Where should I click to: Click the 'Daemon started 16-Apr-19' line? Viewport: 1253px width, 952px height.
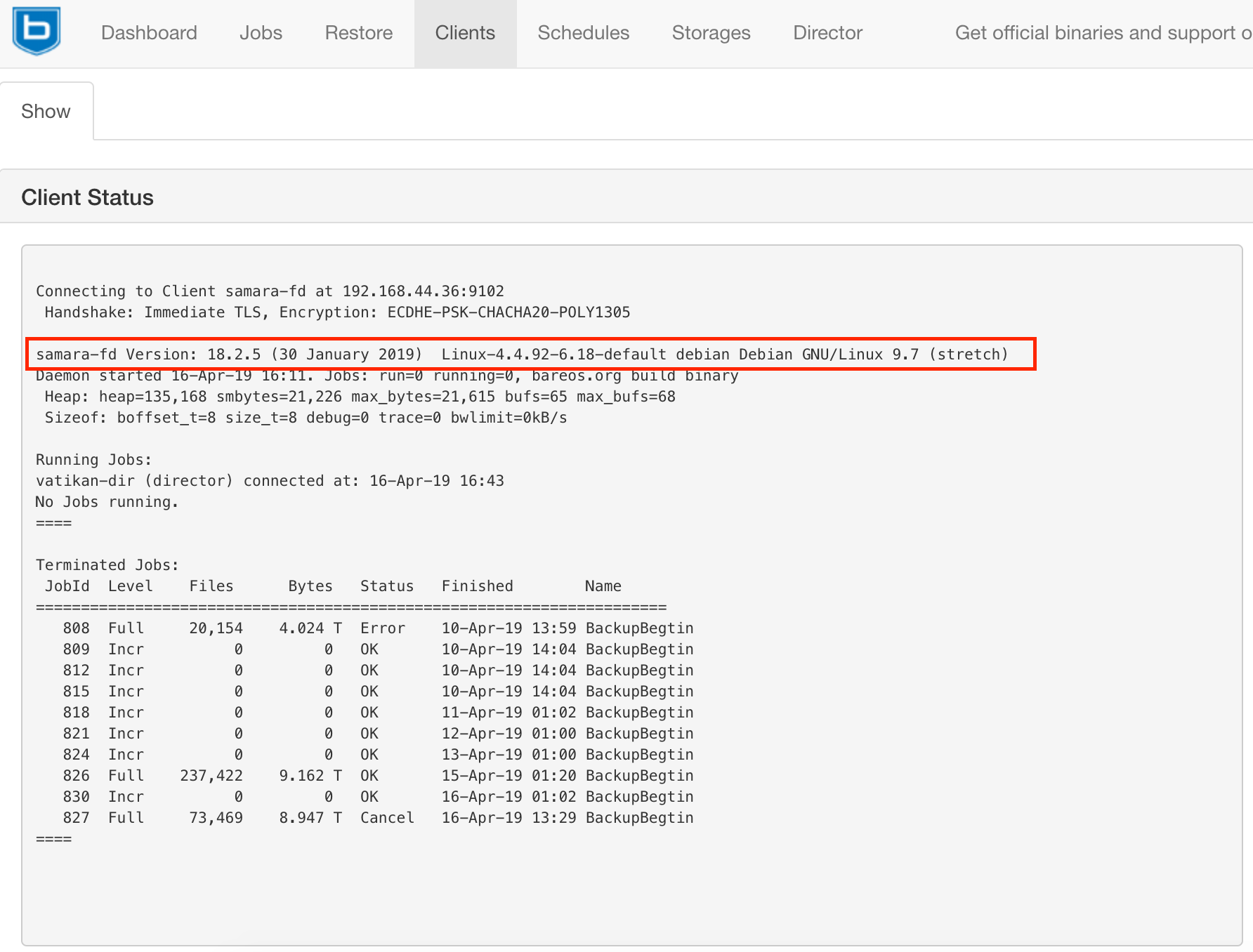coord(386,376)
